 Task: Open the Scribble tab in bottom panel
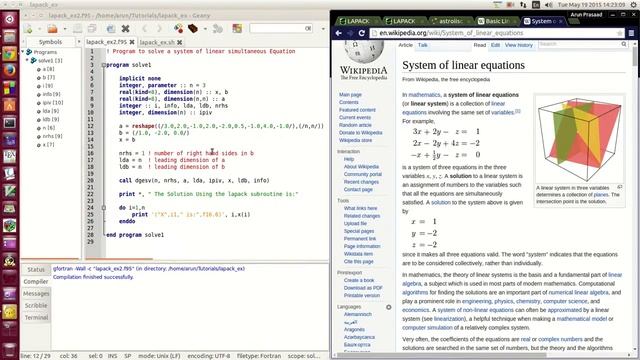(x=36, y=305)
